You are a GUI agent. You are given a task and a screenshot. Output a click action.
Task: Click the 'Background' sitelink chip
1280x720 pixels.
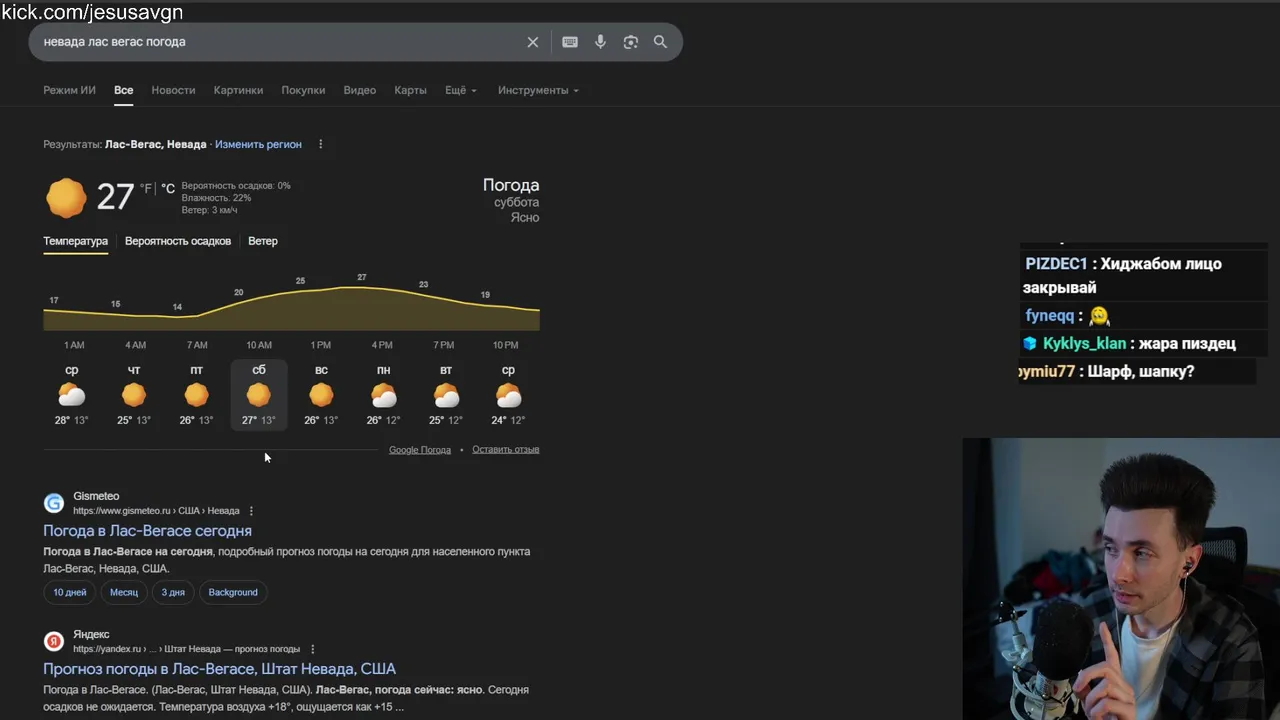tap(233, 592)
